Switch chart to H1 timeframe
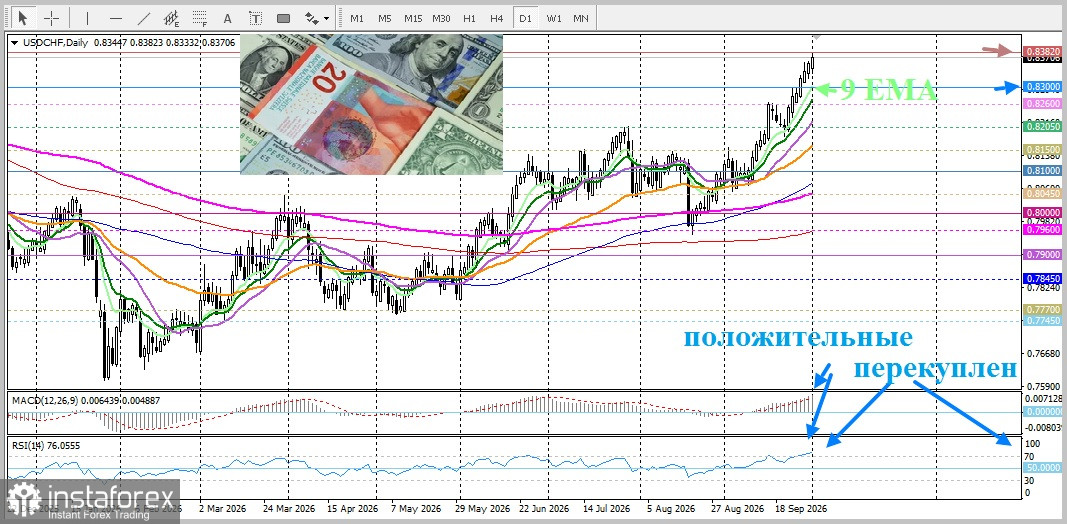 (469, 18)
